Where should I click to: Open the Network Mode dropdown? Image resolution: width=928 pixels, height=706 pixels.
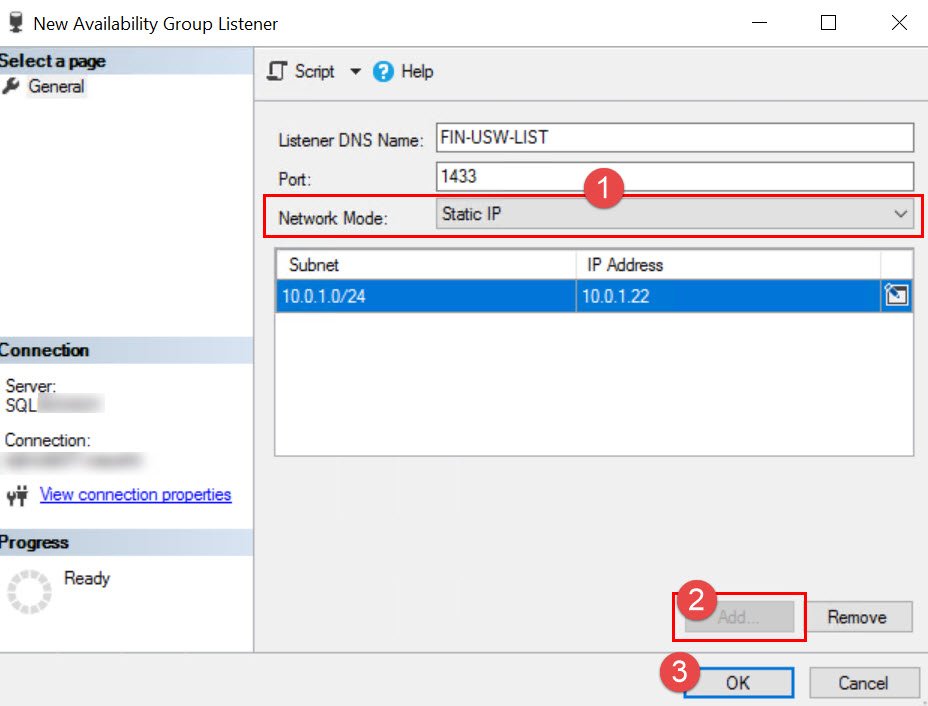click(675, 214)
